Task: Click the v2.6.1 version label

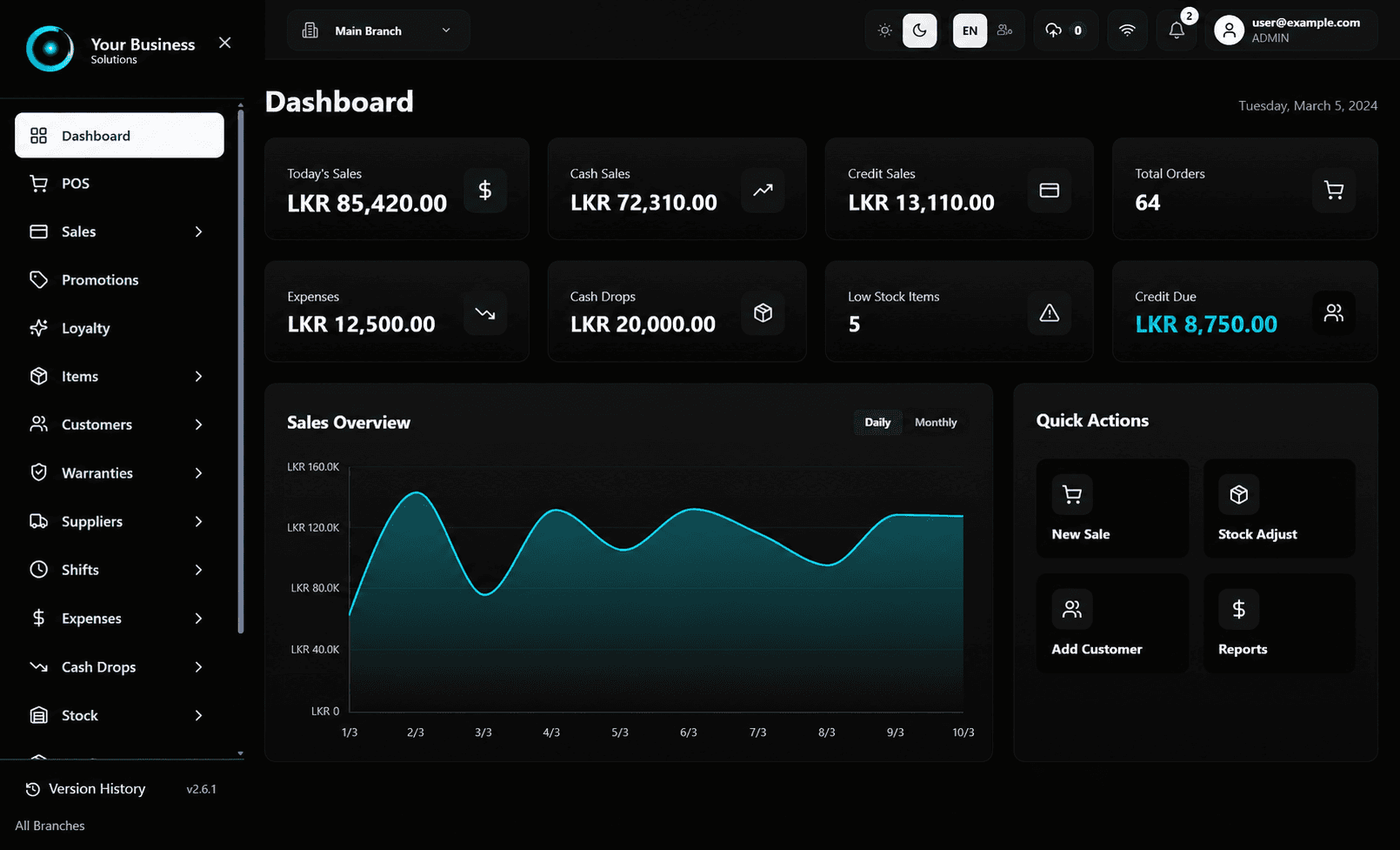Action: (x=201, y=789)
